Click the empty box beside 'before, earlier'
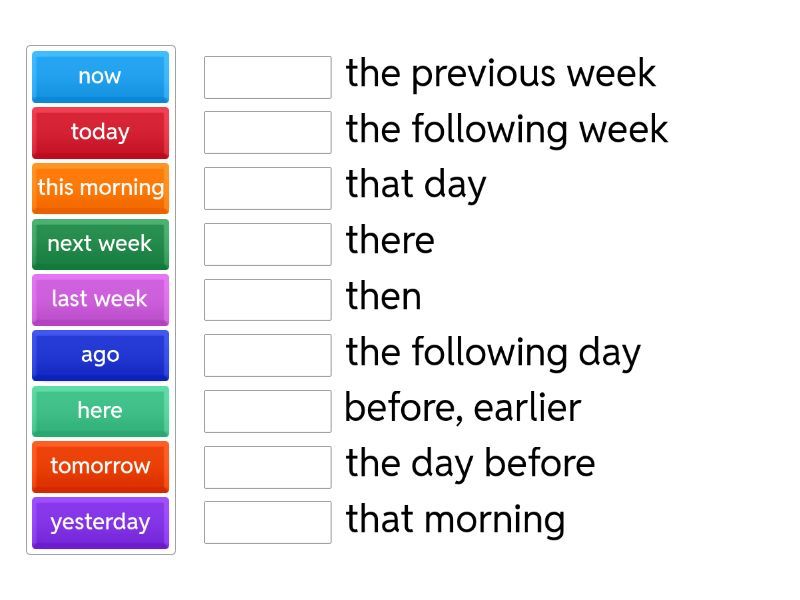 click(267, 411)
